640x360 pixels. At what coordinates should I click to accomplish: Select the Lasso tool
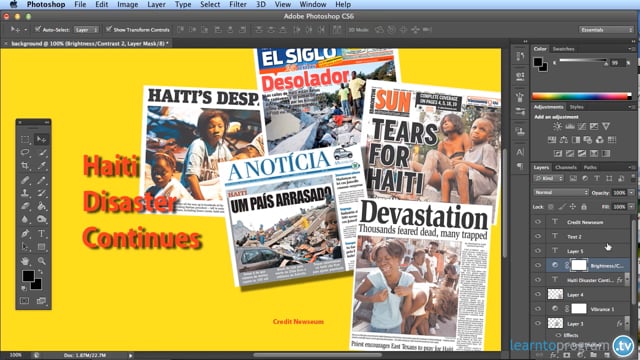[x=25, y=153]
